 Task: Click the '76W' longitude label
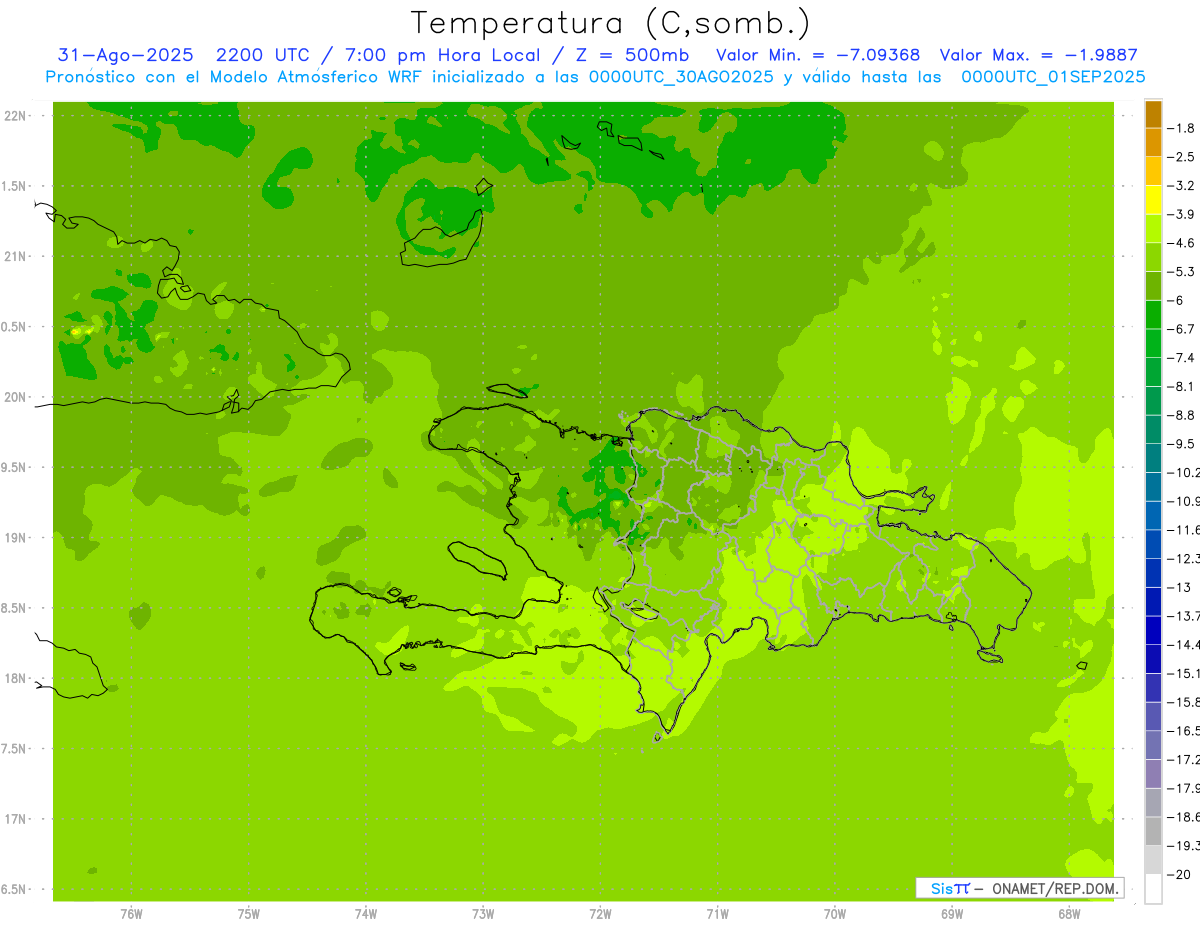[131, 914]
